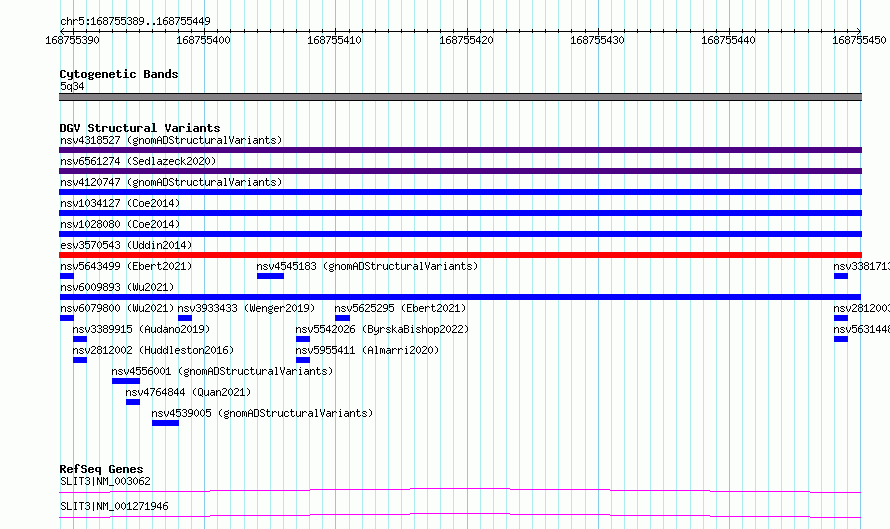Click the blue bar under nsv5542026
Image resolution: width=890 pixels, height=529 pixels.
[303, 339]
